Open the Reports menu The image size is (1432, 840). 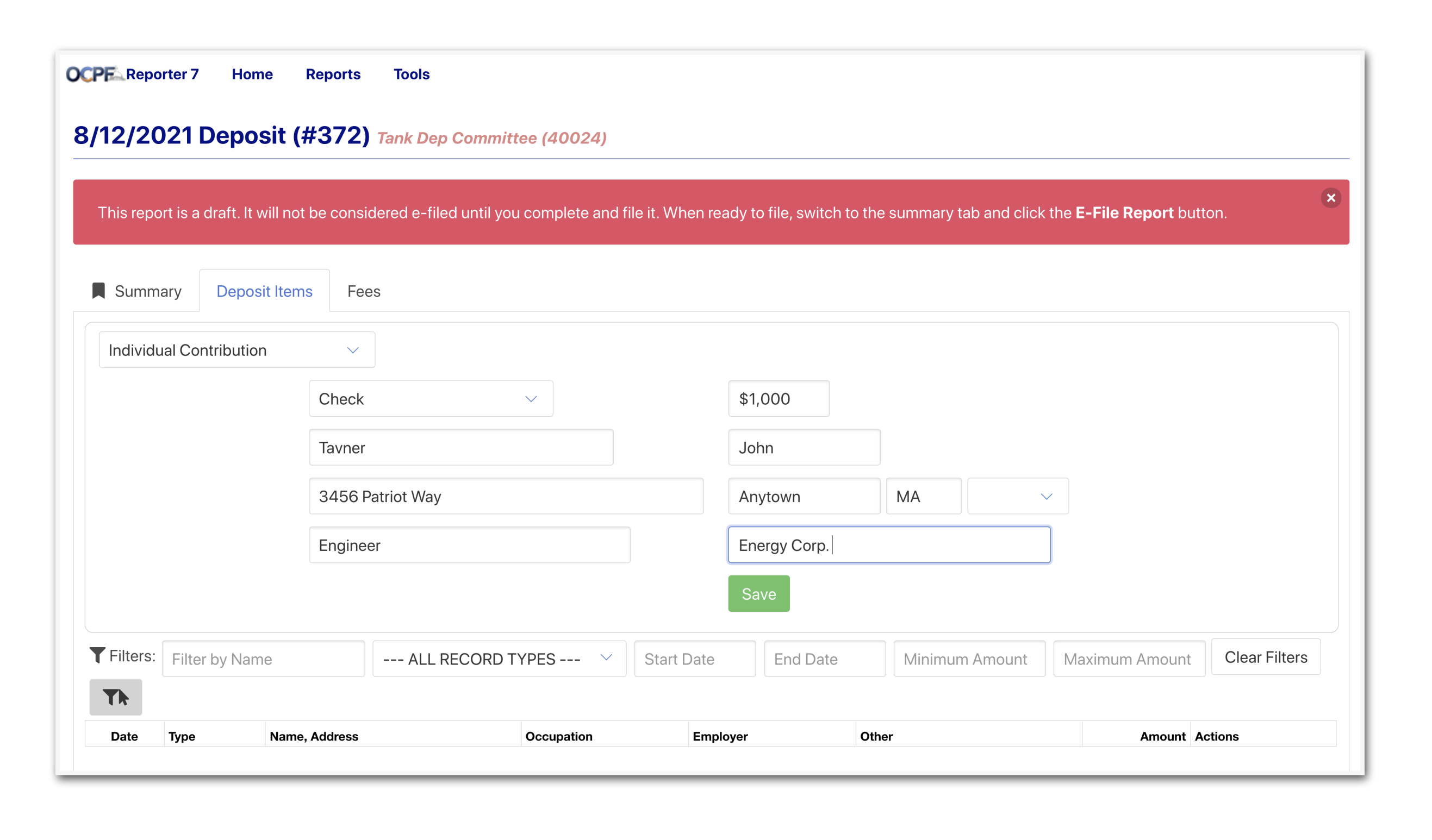tap(333, 74)
